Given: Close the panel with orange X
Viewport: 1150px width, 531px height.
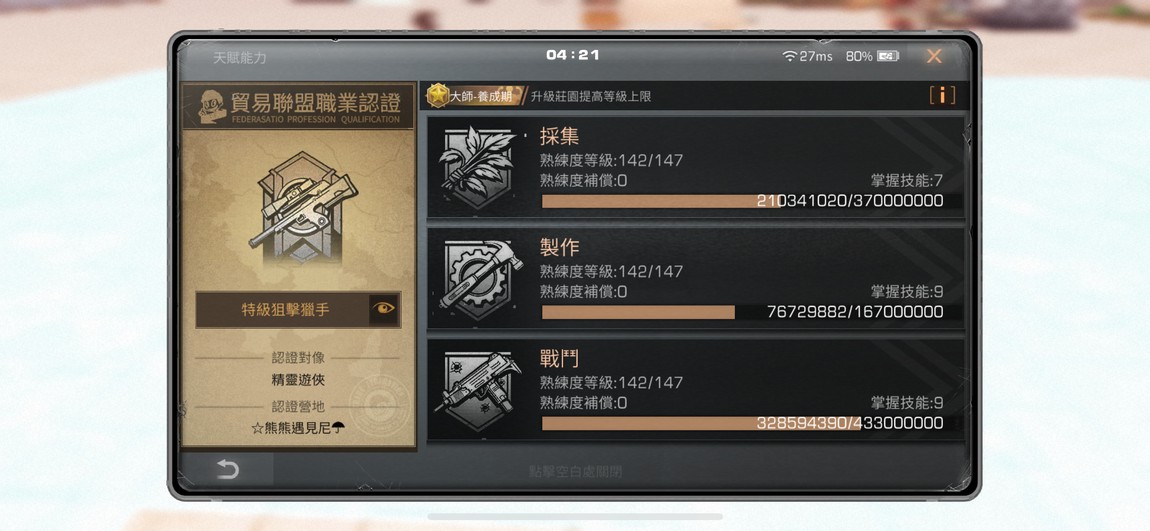Looking at the screenshot, I should 934,56.
